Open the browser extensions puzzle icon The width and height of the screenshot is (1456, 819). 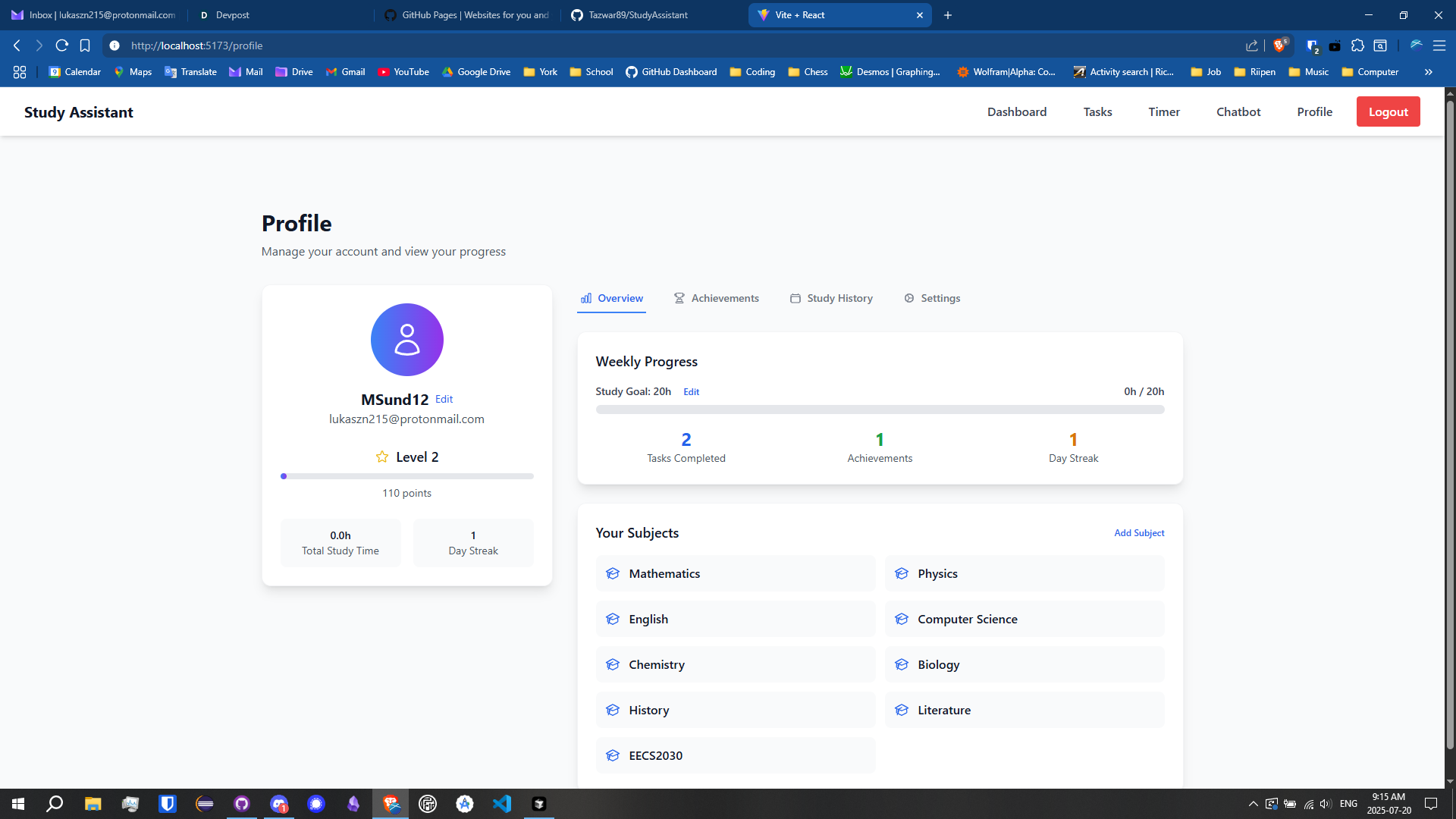pyautogui.click(x=1357, y=45)
